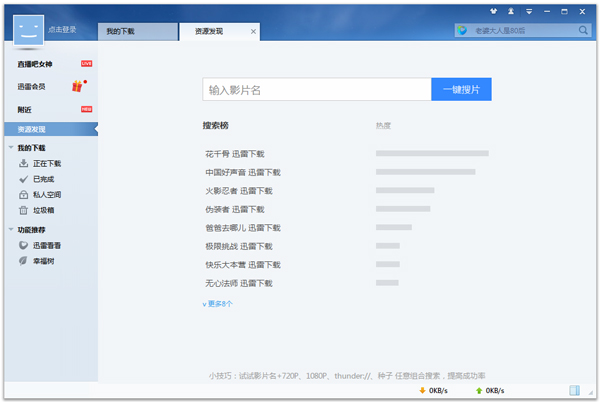This screenshot has width=600, height=402.
Task: Open the main menu dropdown in title bar
Action: pos(528,11)
